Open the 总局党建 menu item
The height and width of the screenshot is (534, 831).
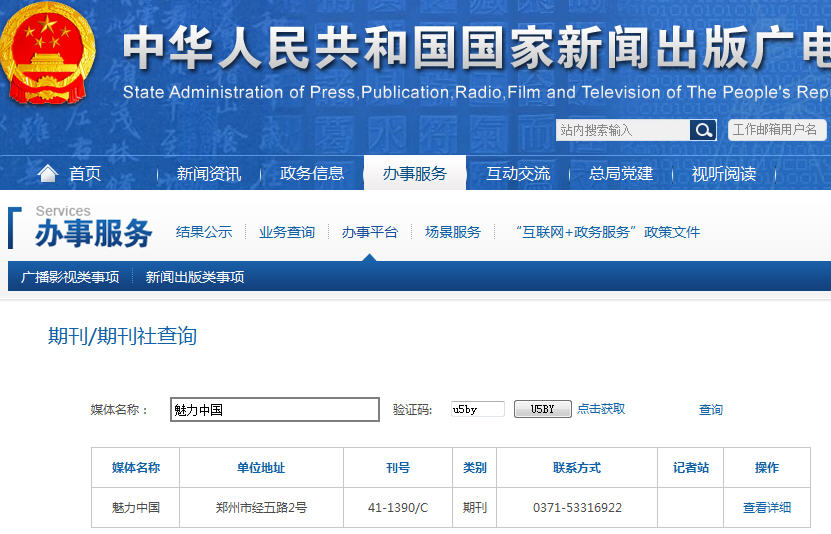(621, 173)
